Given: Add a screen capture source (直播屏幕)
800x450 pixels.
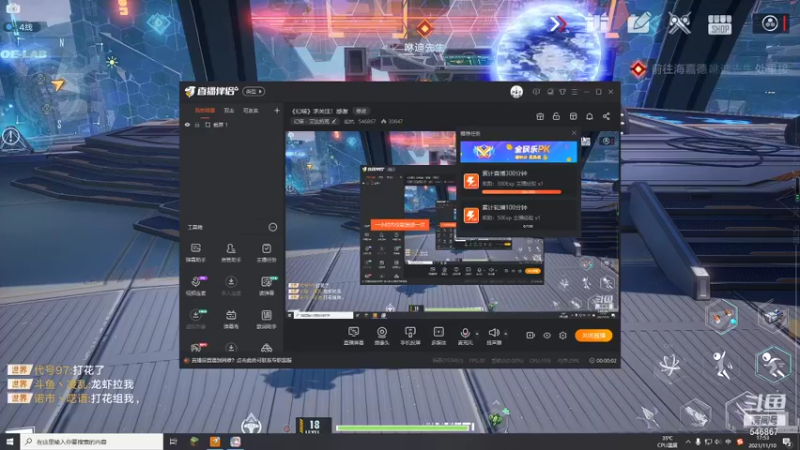Looking at the screenshot, I should point(354,336).
